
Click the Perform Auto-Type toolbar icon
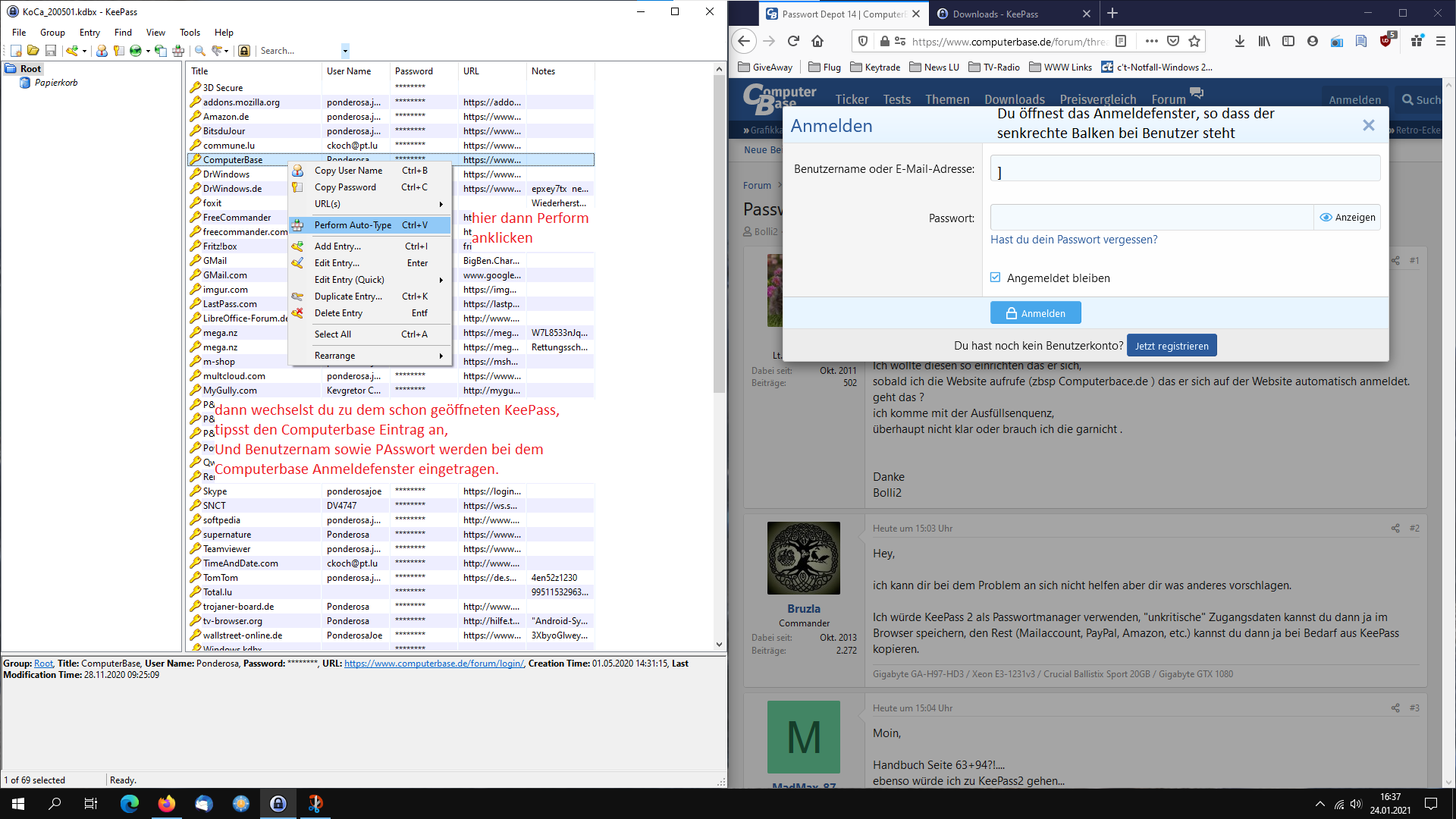click(178, 51)
